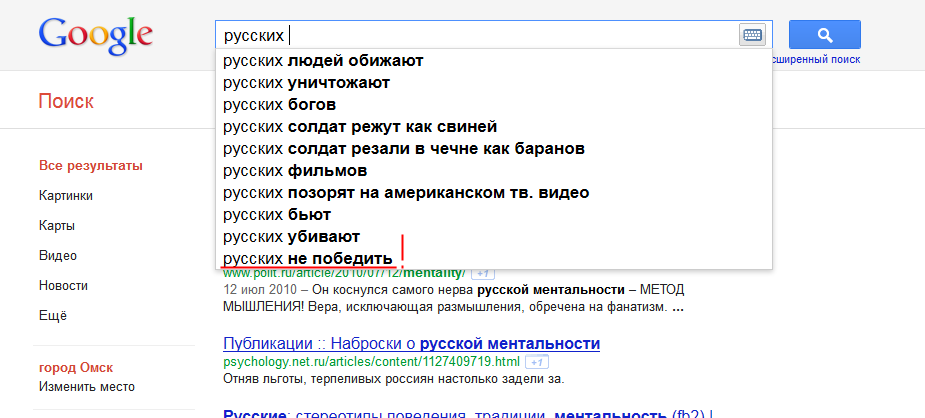Open the 'Русские: стереотипы поведения' result link
This screenshot has height=418, width=925.
(468, 413)
